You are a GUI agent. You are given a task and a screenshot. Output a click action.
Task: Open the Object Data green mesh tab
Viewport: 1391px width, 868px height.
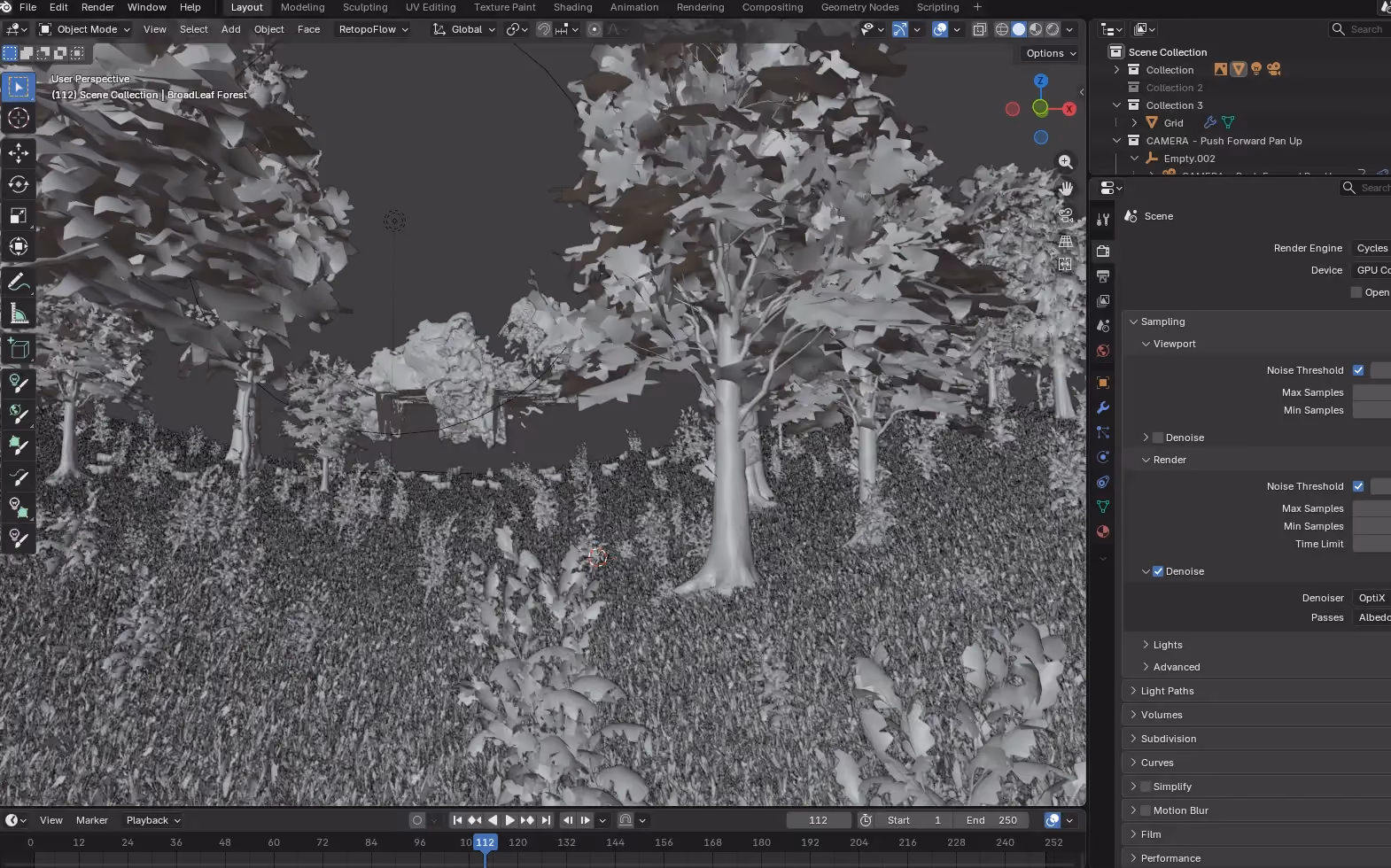1103,507
